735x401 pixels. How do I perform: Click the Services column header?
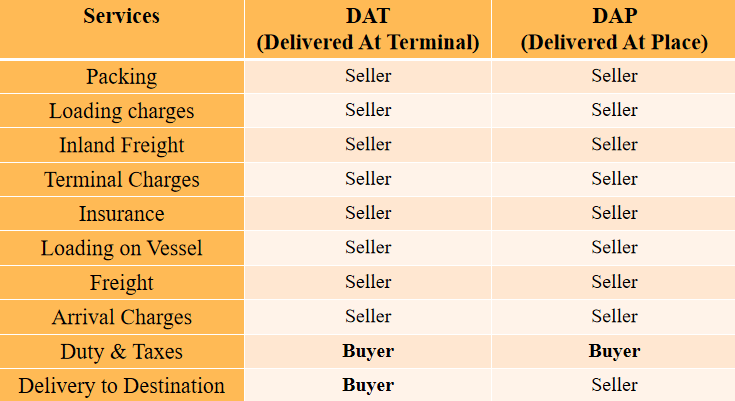point(121,16)
